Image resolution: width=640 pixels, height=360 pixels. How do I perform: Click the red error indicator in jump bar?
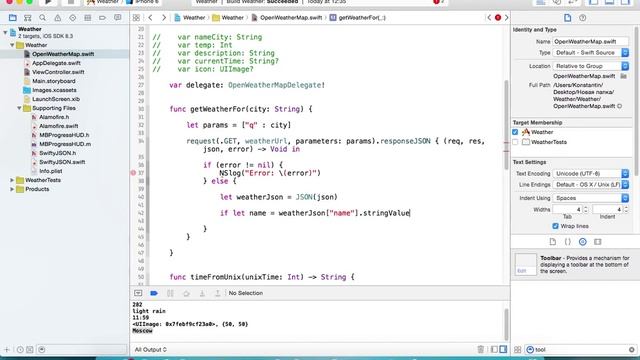click(498, 18)
